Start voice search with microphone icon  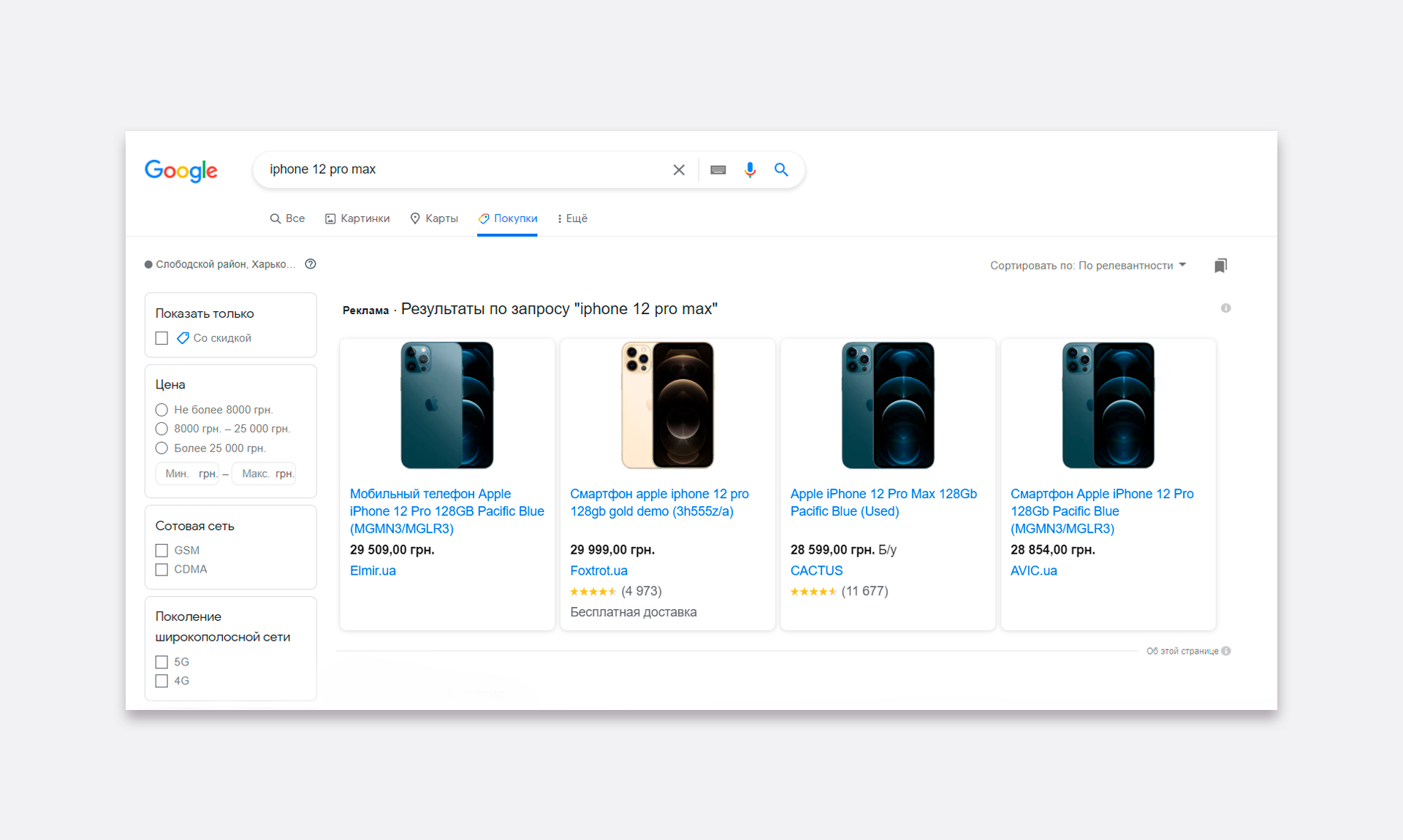pos(750,170)
